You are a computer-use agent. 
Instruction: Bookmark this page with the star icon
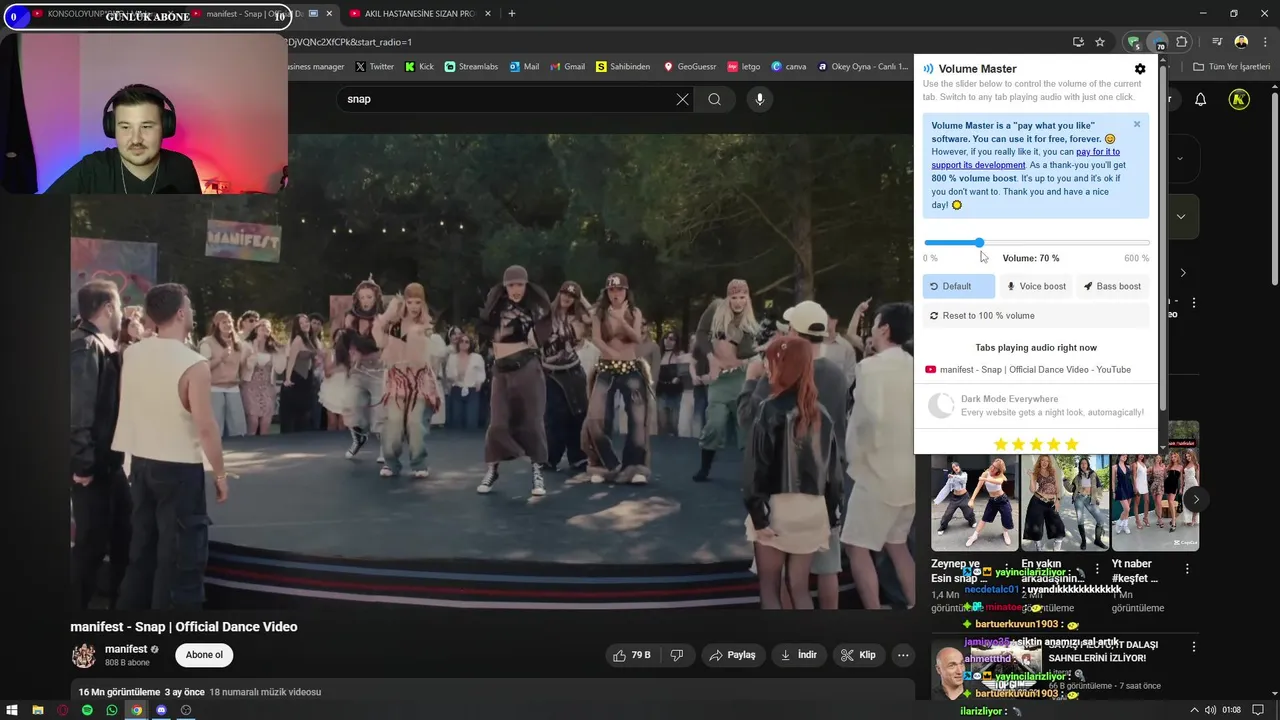point(1100,42)
